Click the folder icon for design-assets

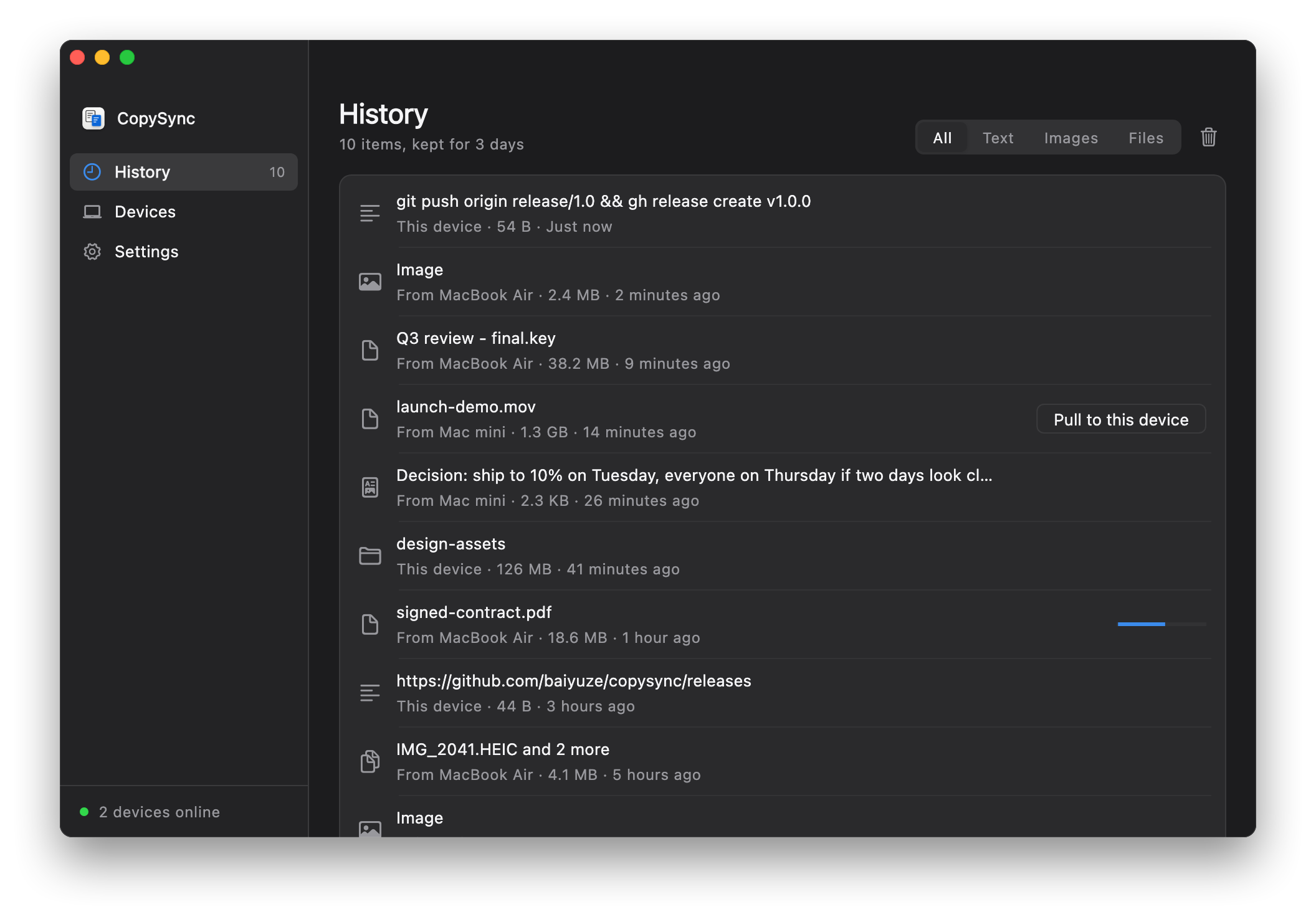point(370,556)
